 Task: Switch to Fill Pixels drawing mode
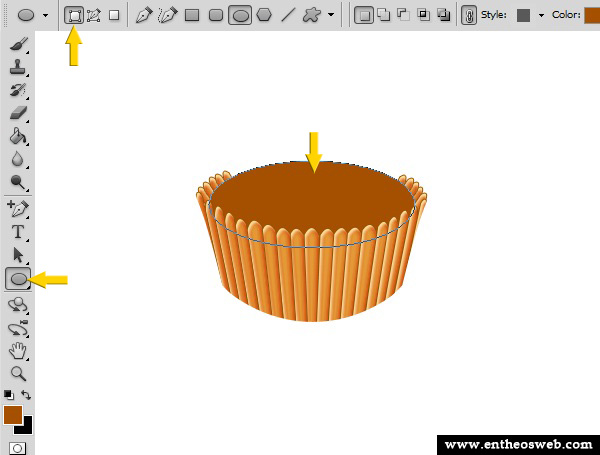point(114,15)
